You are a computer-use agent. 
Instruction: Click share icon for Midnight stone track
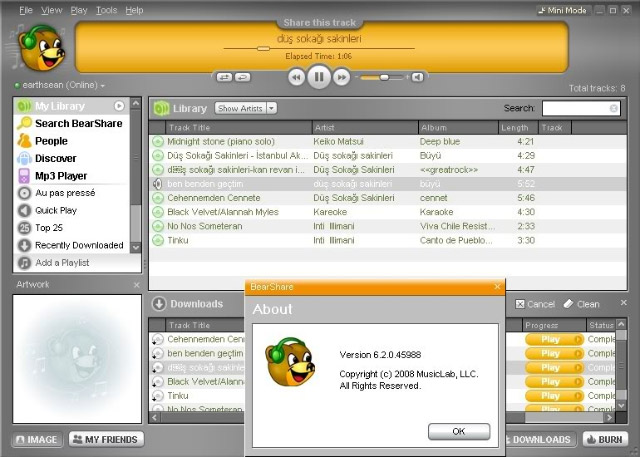158,142
